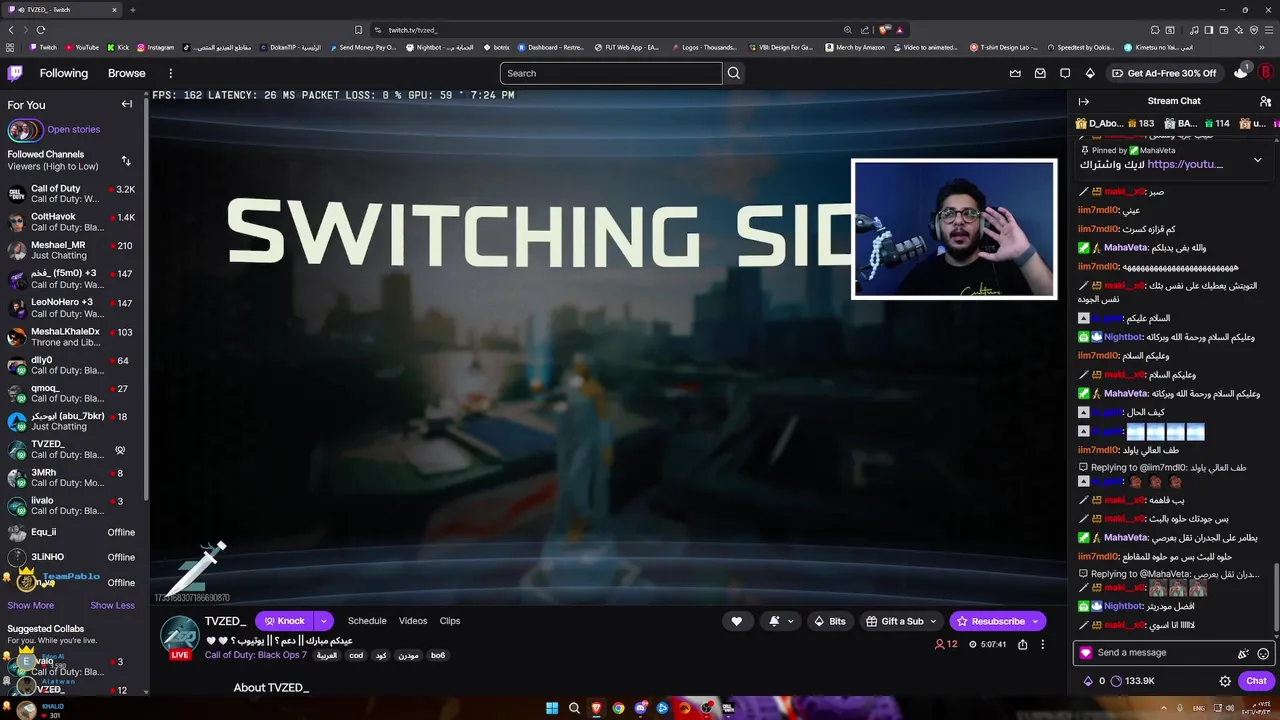The image size is (1280, 720).
Task: Open the user profile avatar menu
Action: coord(1265,73)
